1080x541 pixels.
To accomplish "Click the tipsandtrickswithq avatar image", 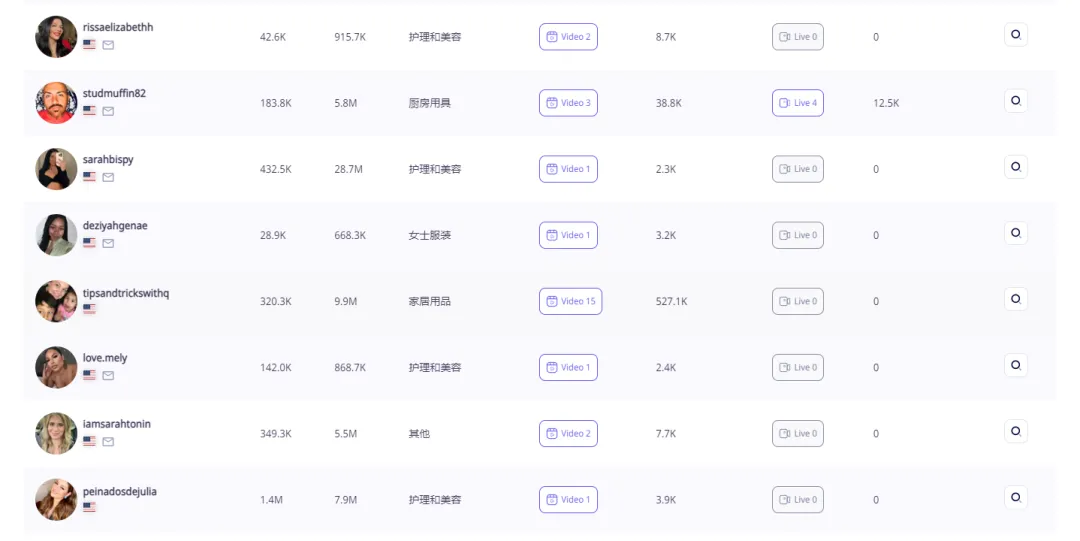I will tap(56, 301).
